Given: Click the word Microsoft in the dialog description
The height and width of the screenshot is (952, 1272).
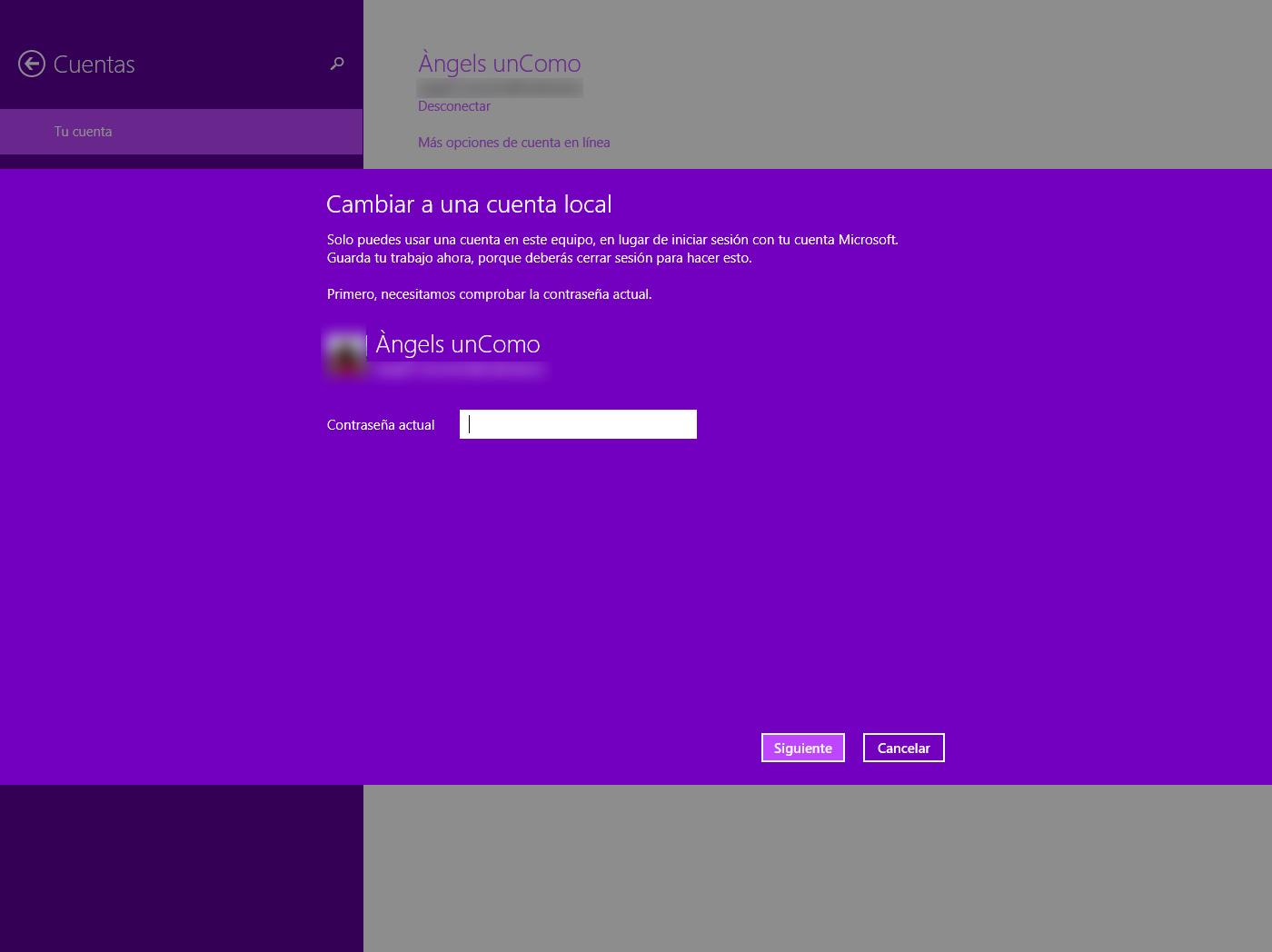Looking at the screenshot, I should click(866, 240).
